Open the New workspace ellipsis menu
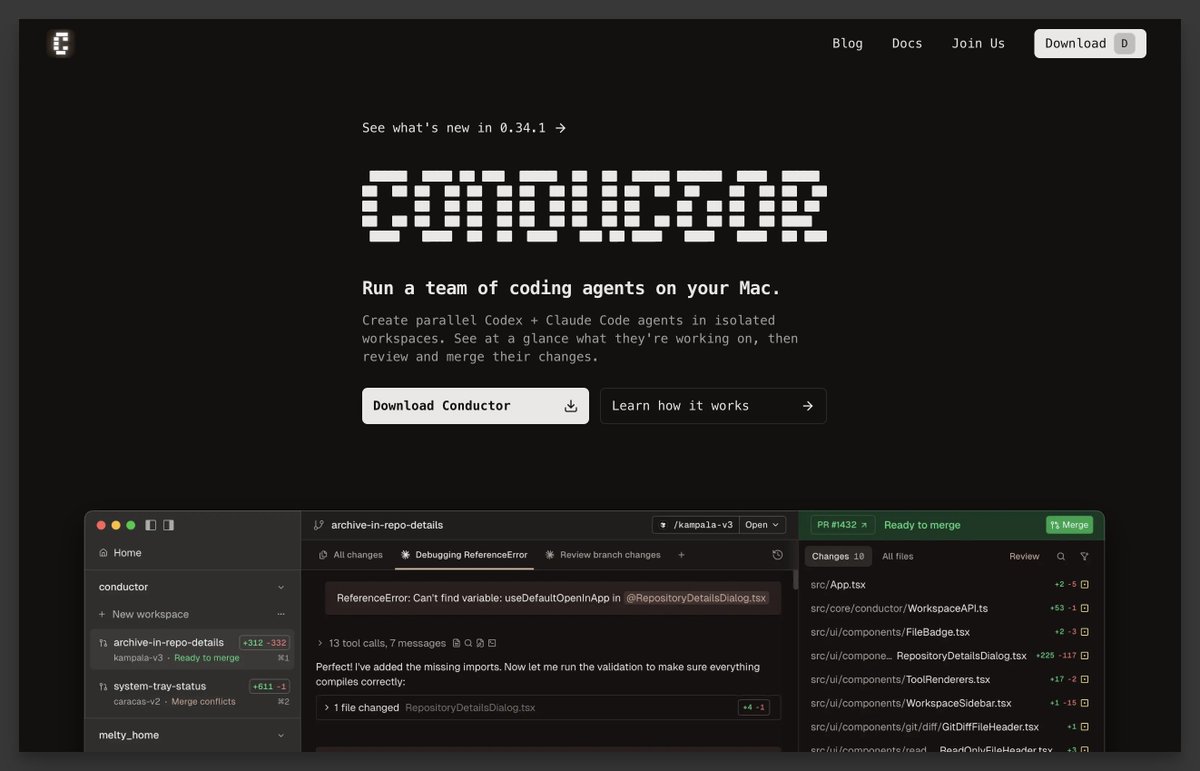1200x771 pixels. 281,614
